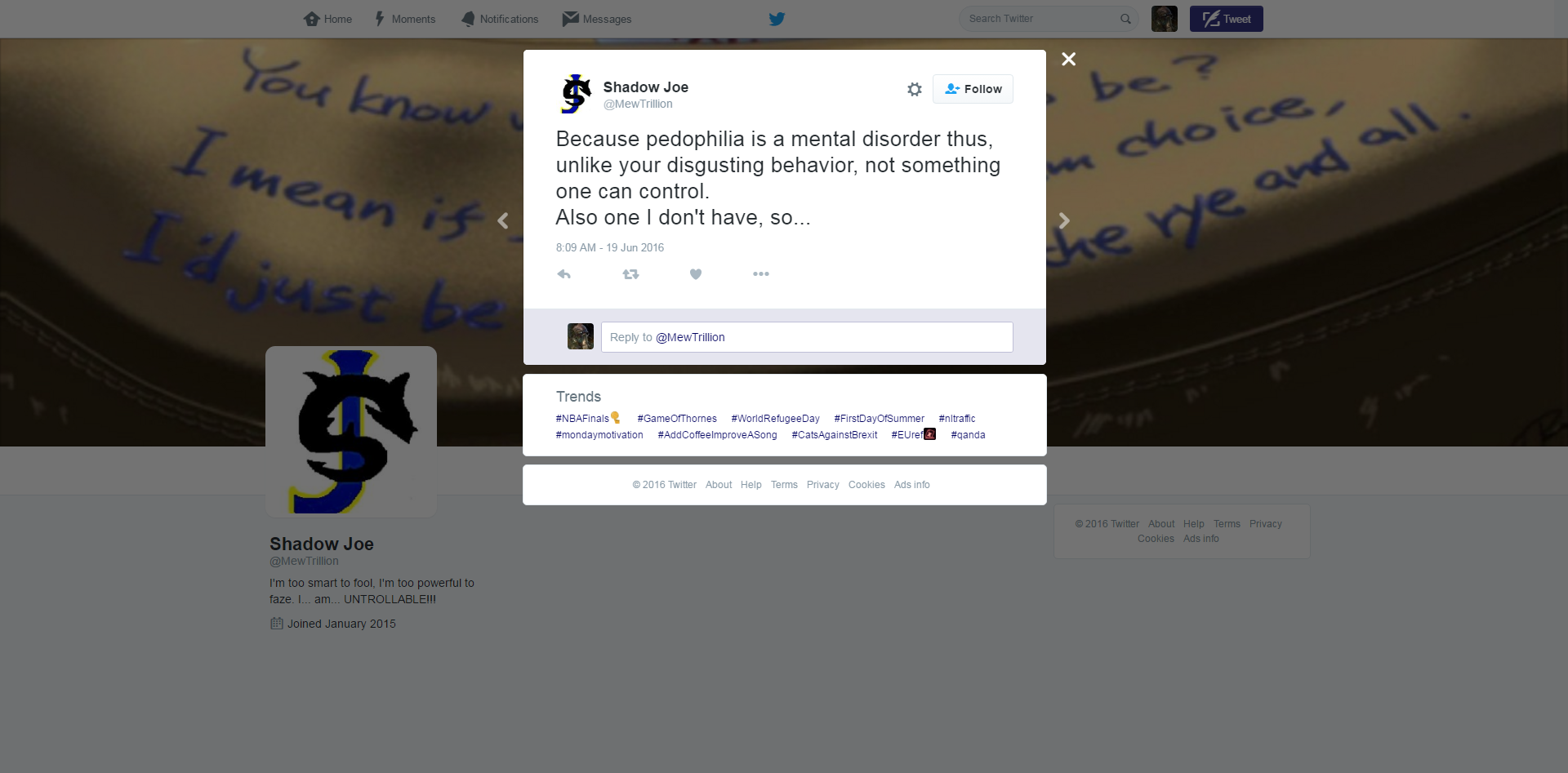Click your avatar beside reply box
Viewport: 1568px width, 773px height.
coord(581,336)
